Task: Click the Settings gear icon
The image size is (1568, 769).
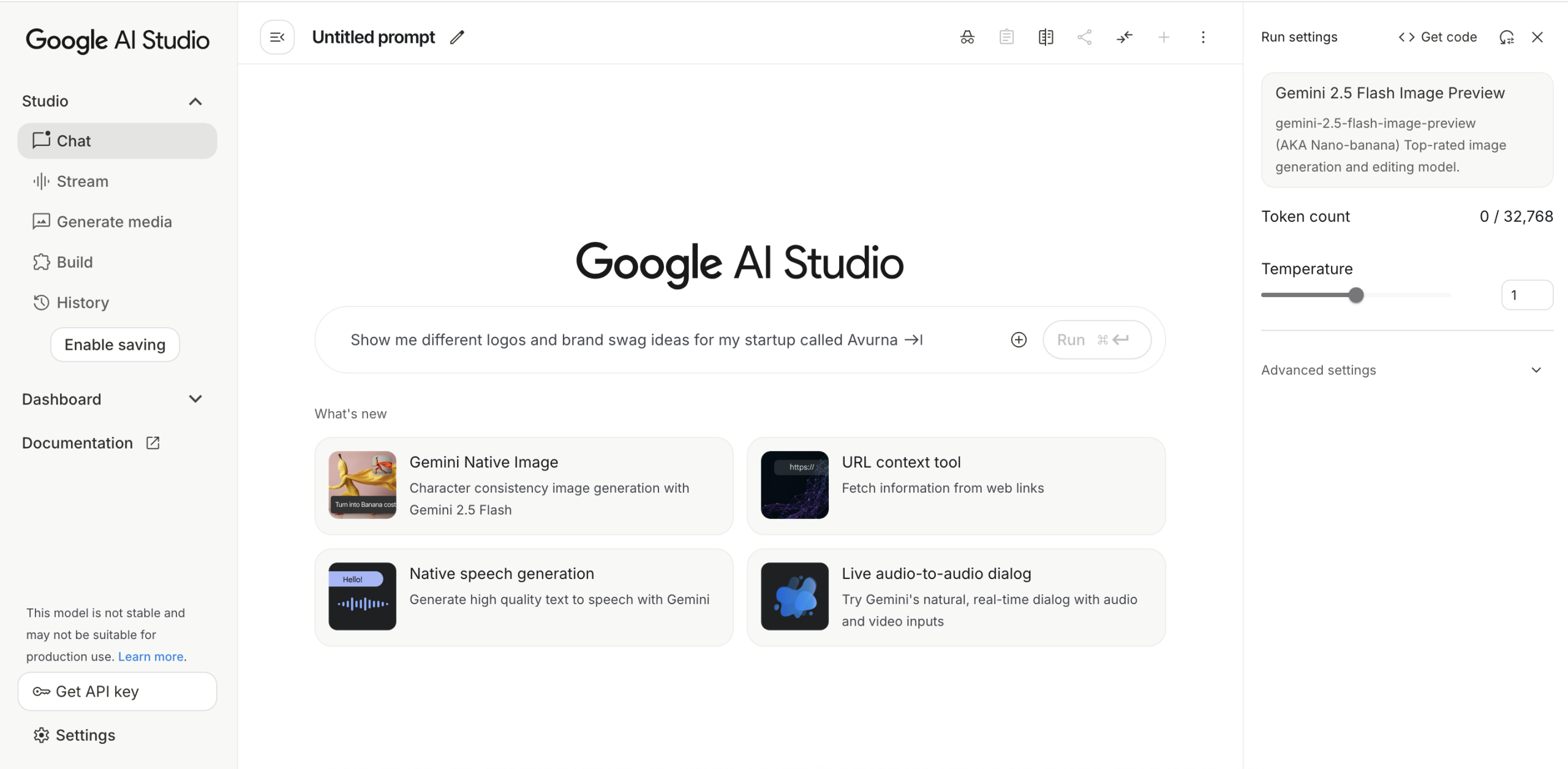Action: pos(41,735)
